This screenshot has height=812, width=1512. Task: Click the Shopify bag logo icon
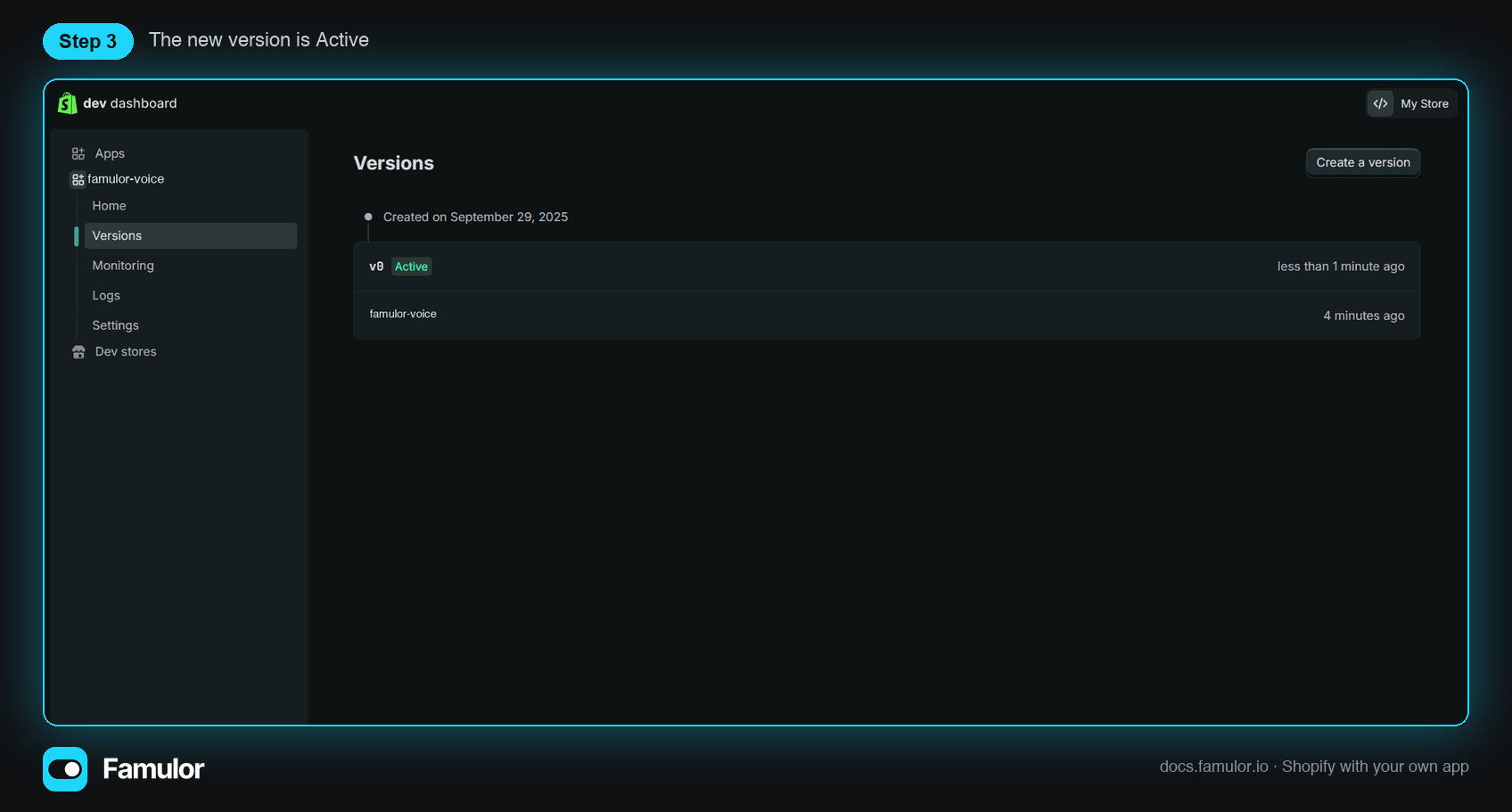[67, 103]
